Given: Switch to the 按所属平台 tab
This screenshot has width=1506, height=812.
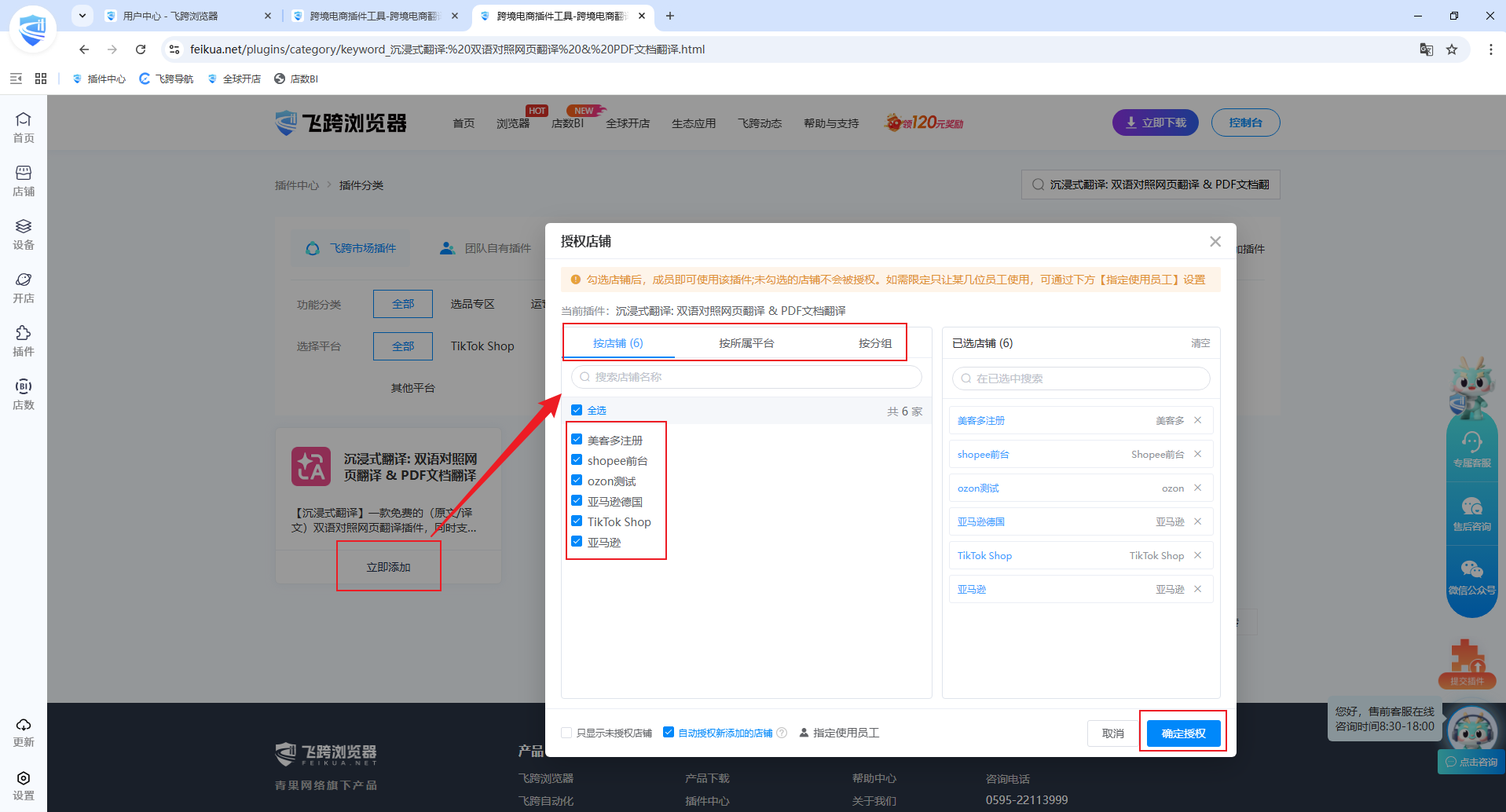Looking at the screenshot, I should [746, 343].
